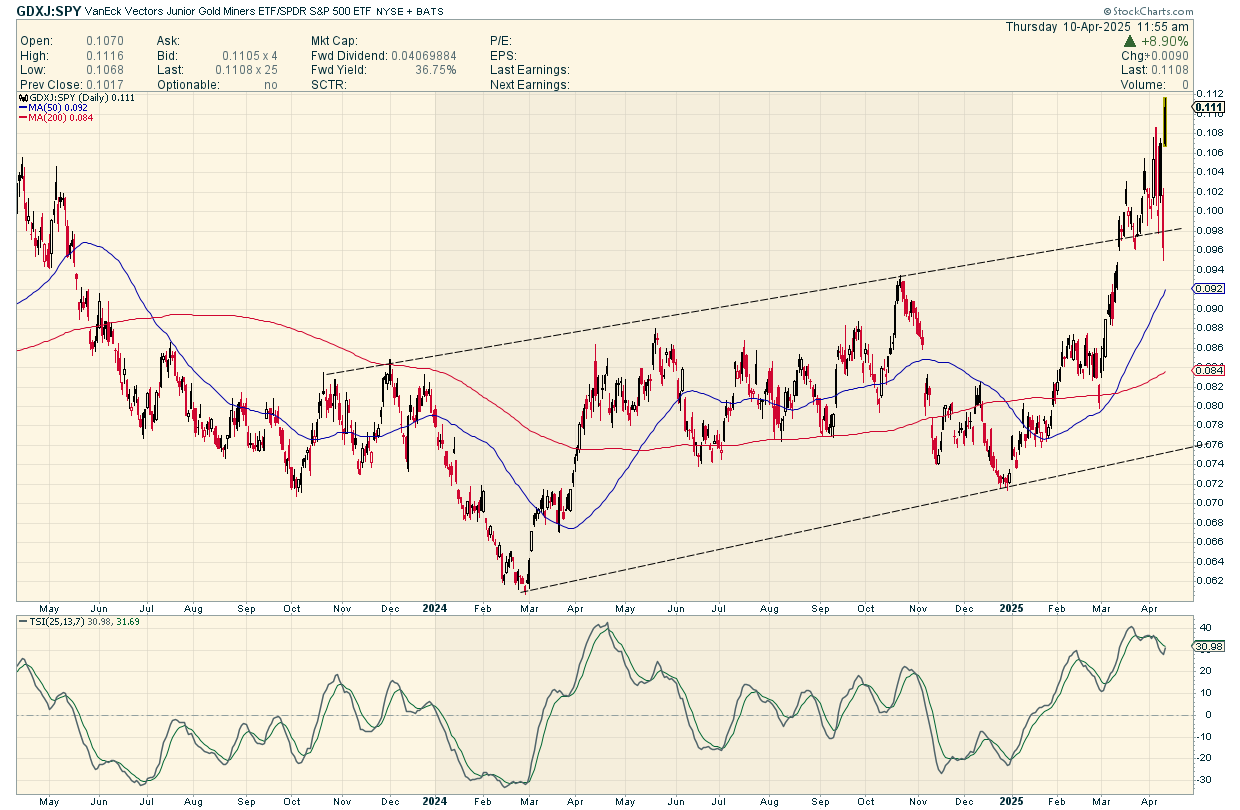Click the P/E label
Image resolution: width=1240 pixels, height=810 pixels.
coord(501,41)
